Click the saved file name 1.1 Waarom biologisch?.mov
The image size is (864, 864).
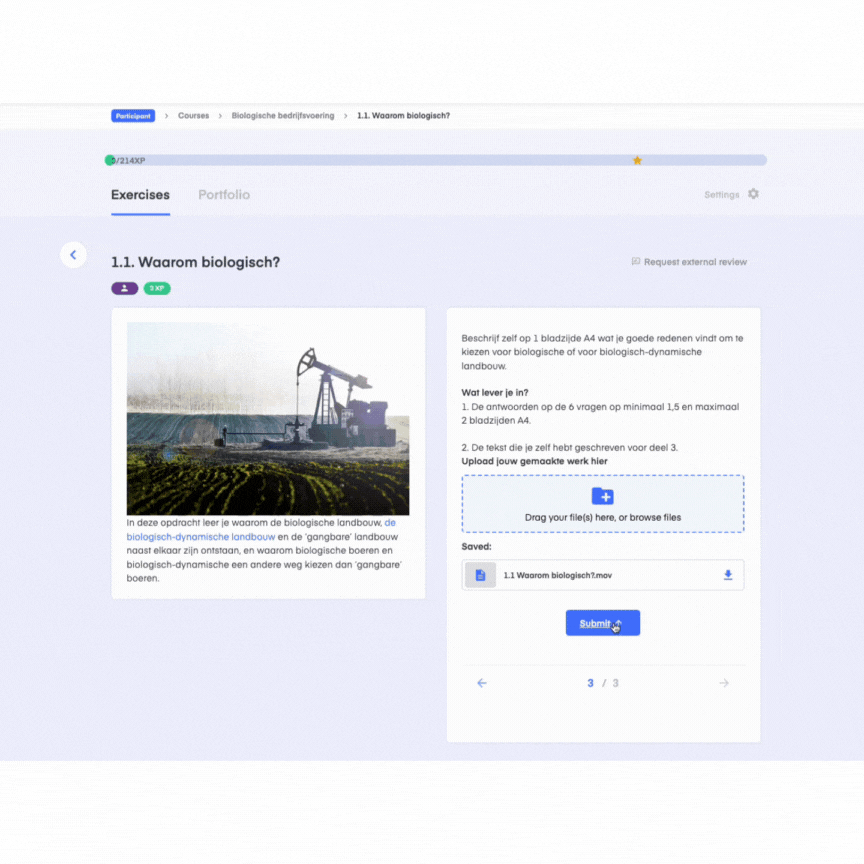coord(558,575)
